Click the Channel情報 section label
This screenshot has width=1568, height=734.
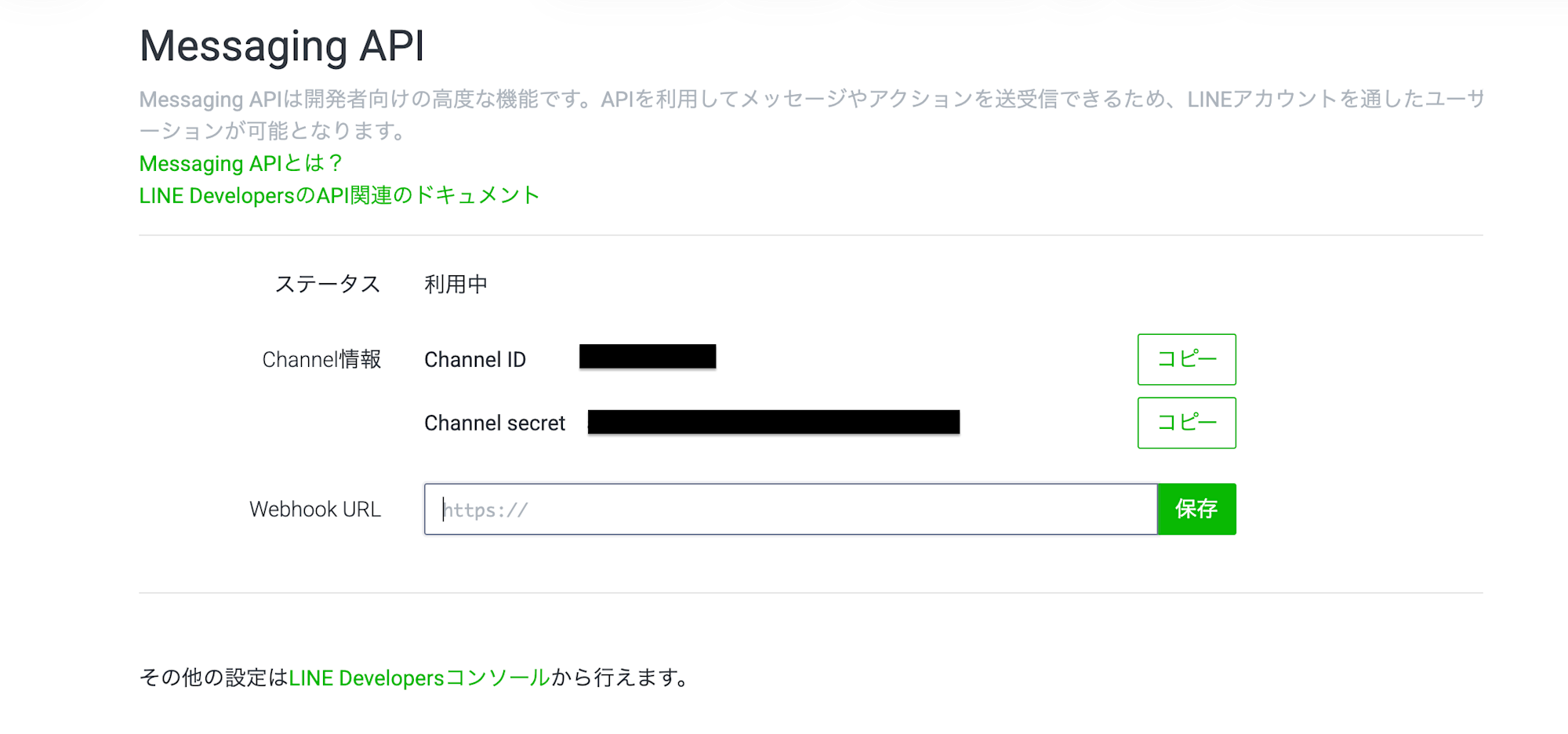pos(323,359)
